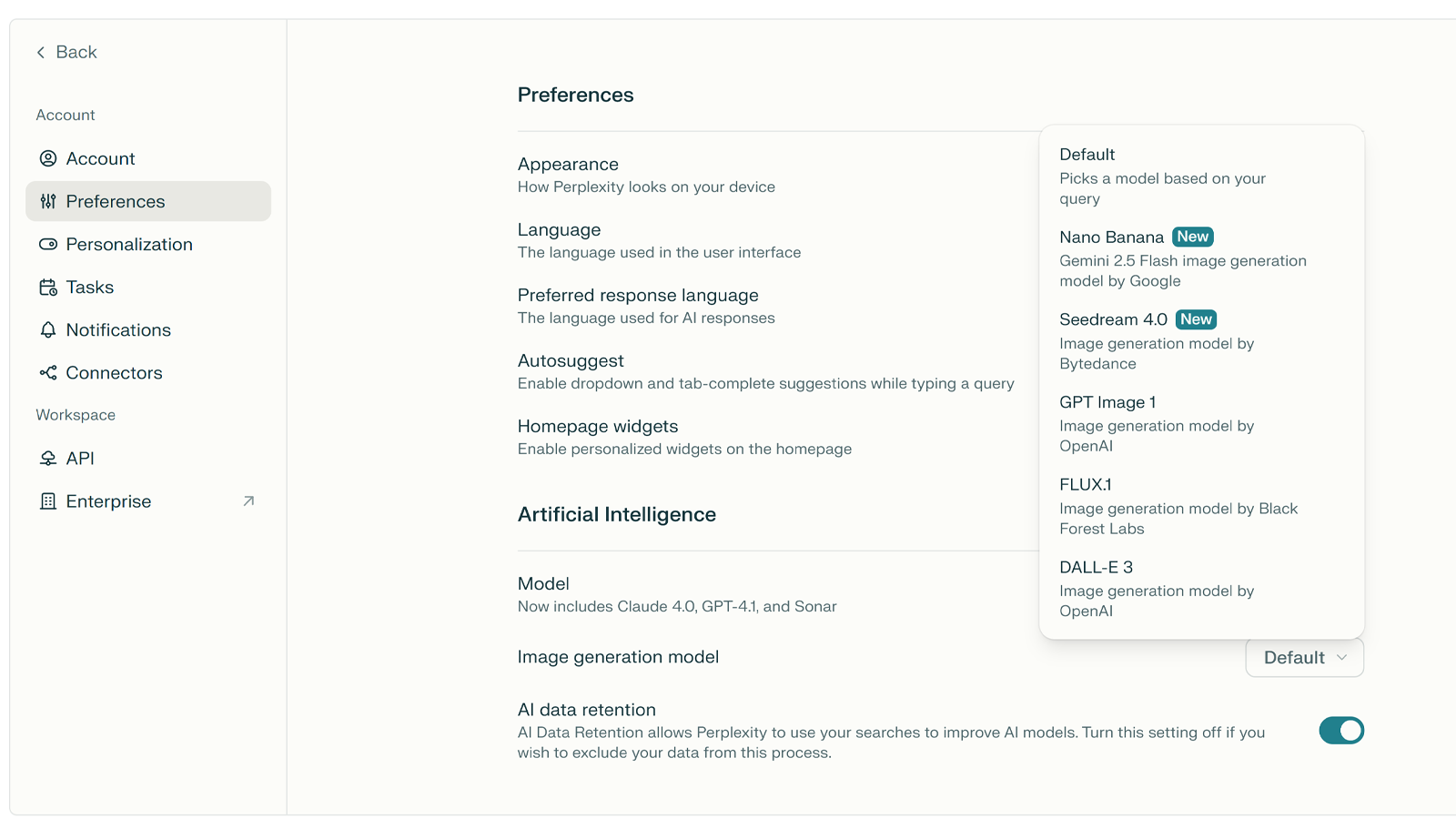Click the Tasks calendar icon
The image size is (1456, 819).
[48, 288]
